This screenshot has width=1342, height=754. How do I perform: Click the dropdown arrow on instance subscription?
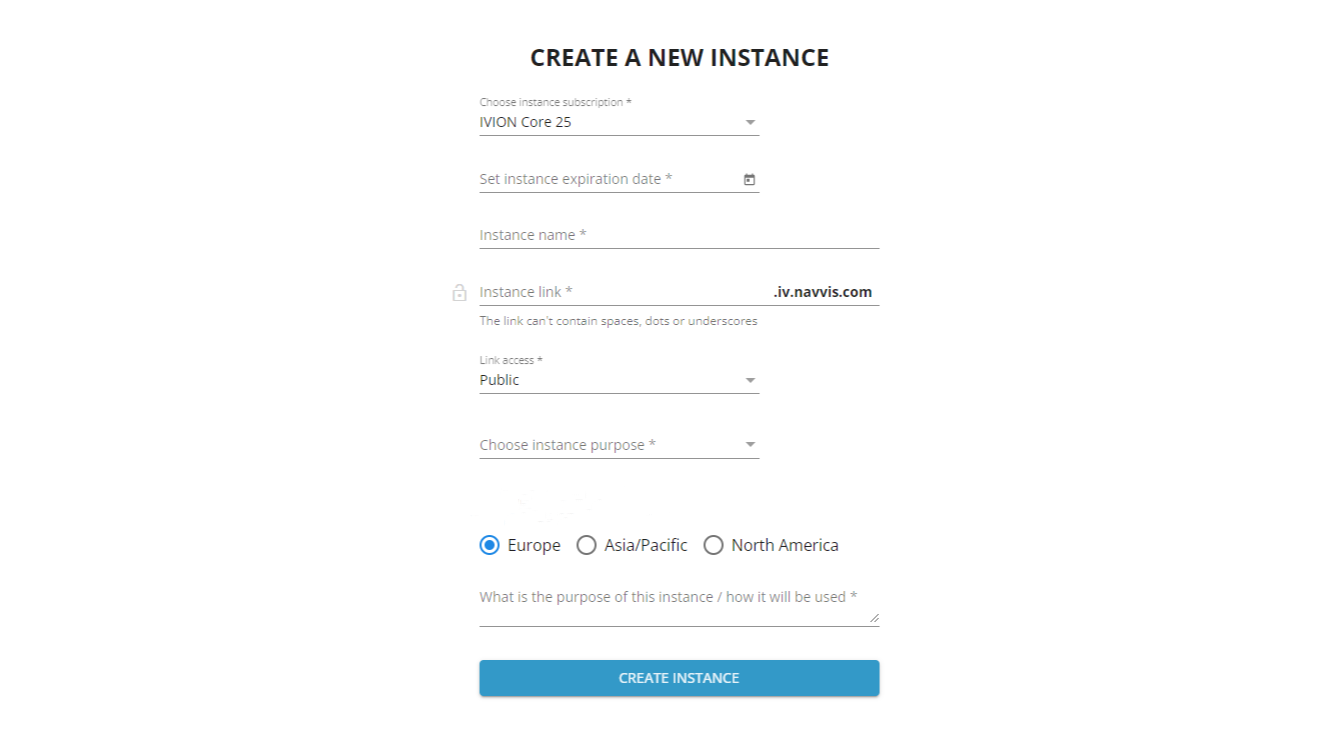pyautogui.click(x=750, y=122)
